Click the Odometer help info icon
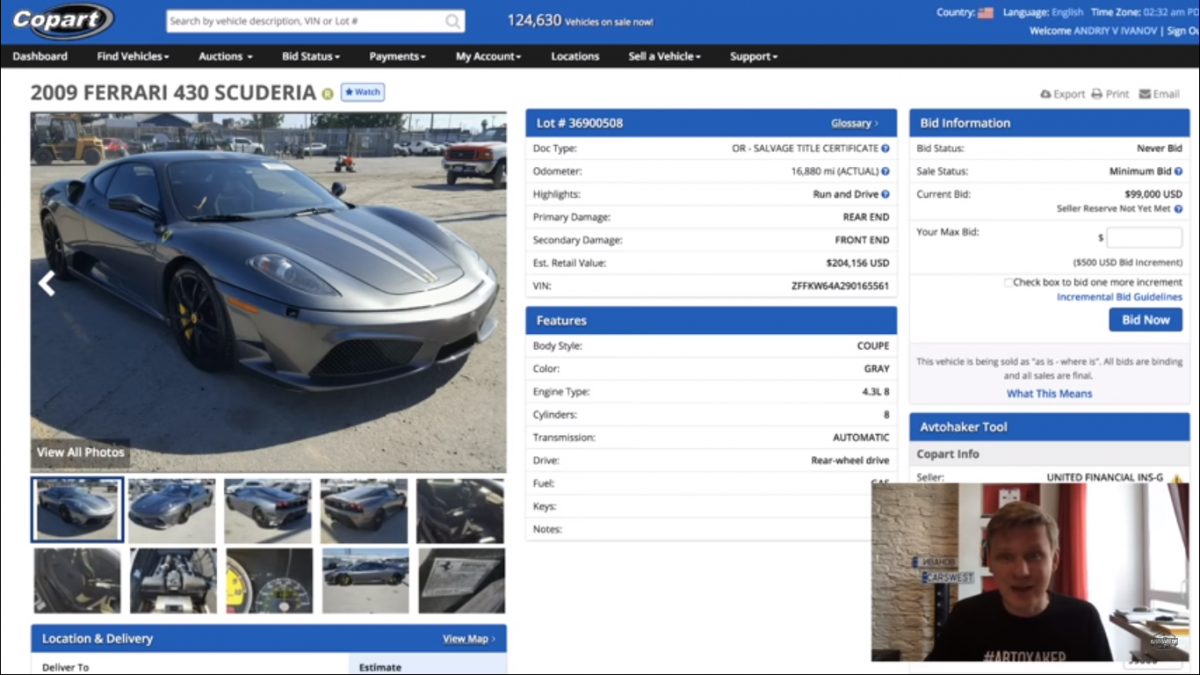Viewport: 1200px width, 675px height. coord(885,172)
